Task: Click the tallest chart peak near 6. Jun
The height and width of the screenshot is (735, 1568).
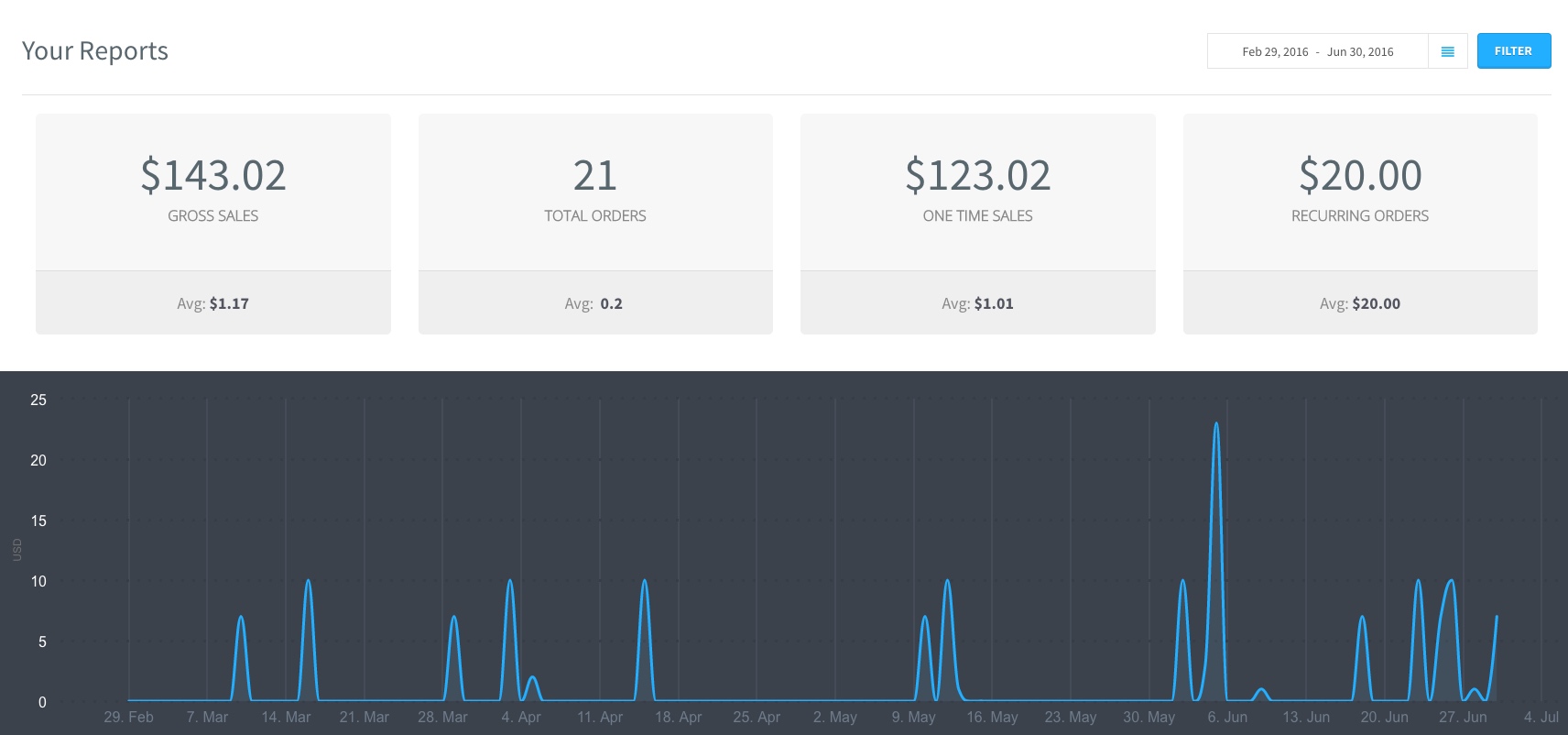Action: [x=1216, y=424]
